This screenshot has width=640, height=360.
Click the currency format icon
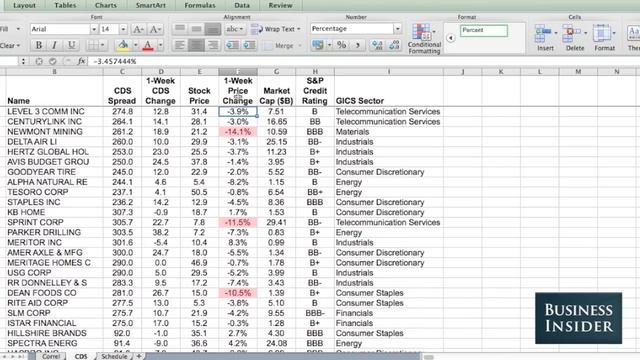318,45
